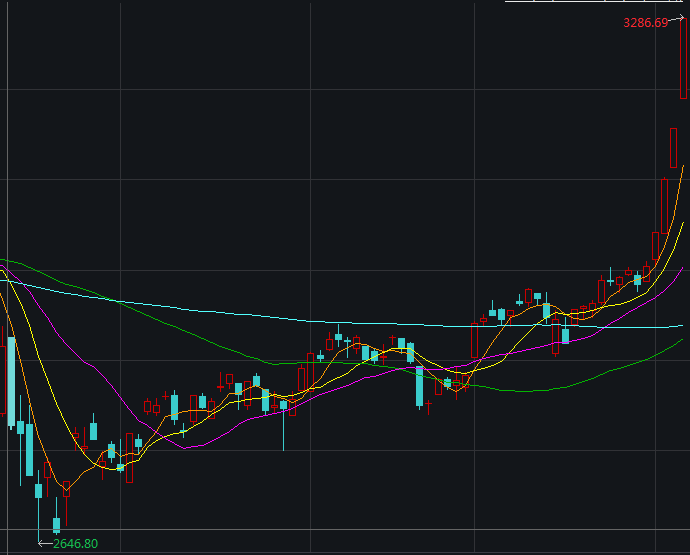This screenshot has height=555, width=690.
Task: Select the second-to-last red candle
Action: pos(673,147)
